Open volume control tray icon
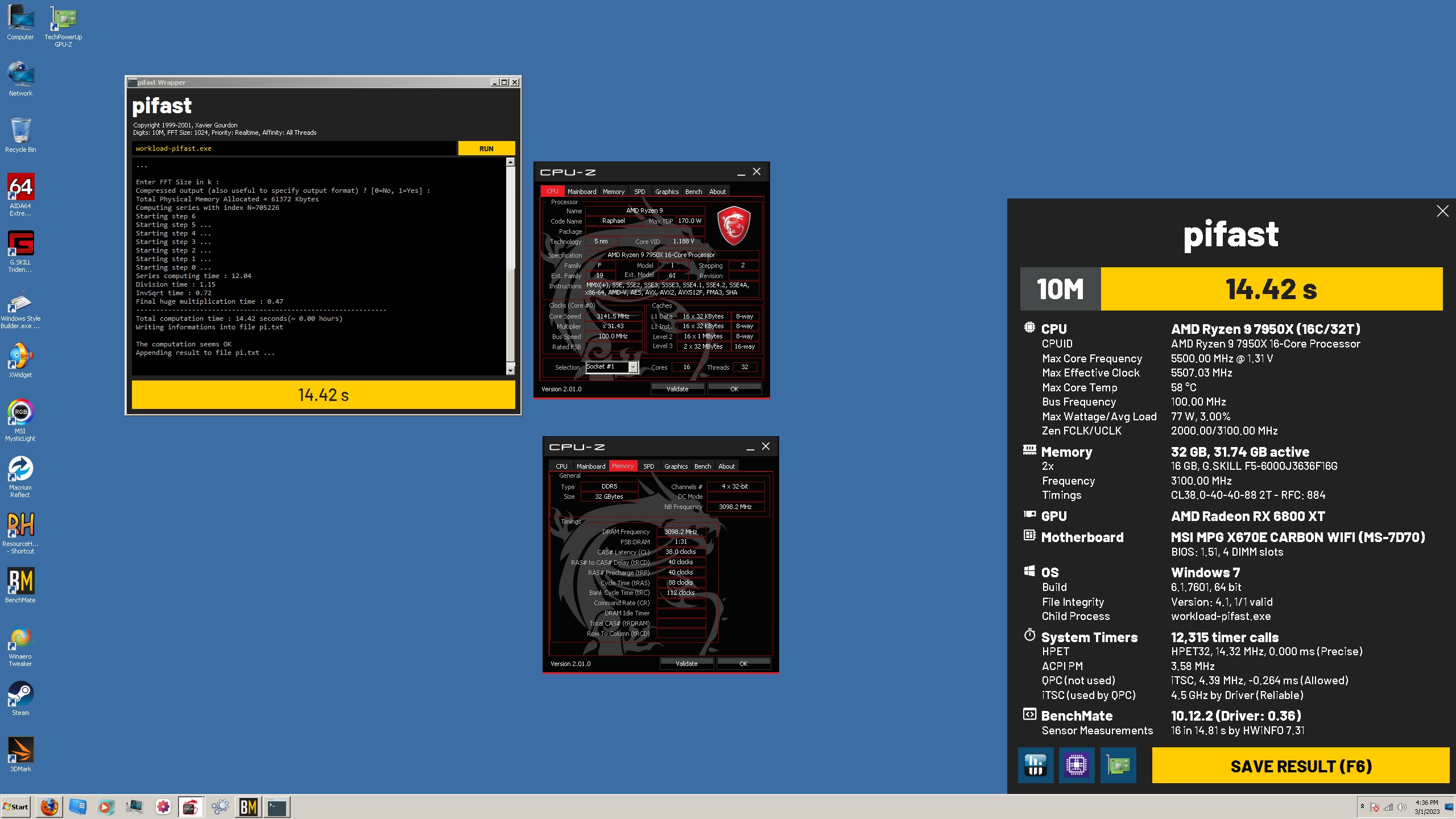1456x819 pixels. point(1402,807)
